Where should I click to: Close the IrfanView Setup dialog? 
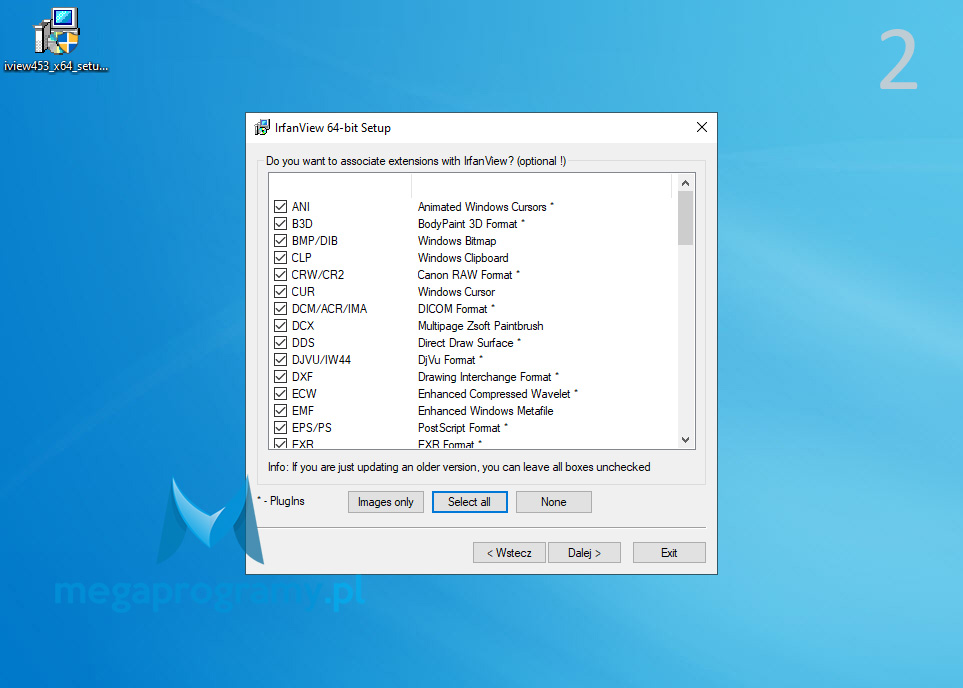pyautogui.click(x=702, y=127)
